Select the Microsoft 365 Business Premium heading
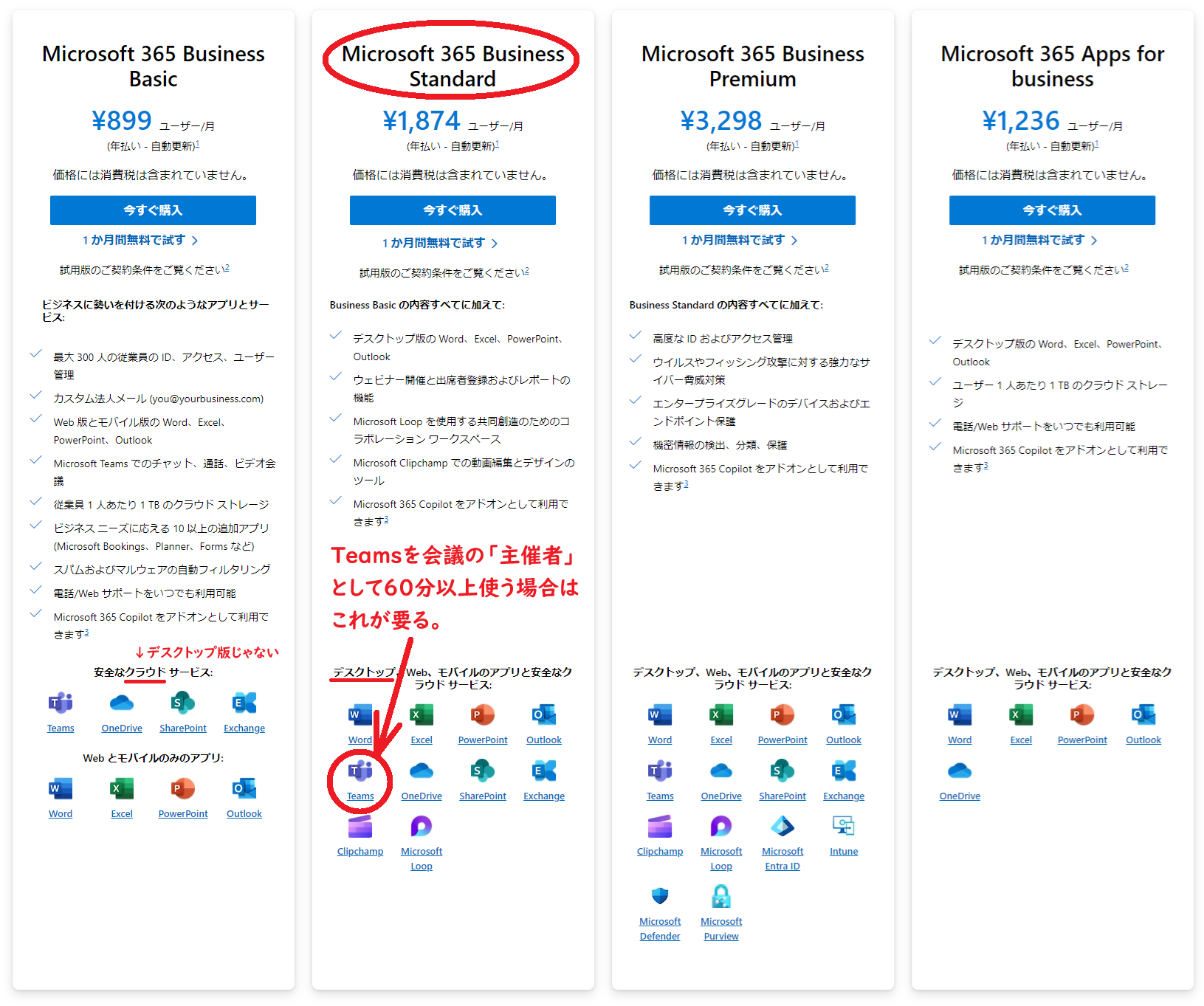The image size is (1204, 1006). tap(752, 66)
